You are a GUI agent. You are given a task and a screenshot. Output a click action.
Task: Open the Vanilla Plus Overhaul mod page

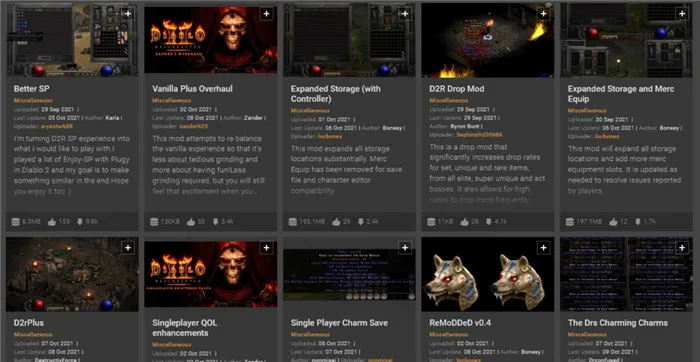(x=192, y=89)
